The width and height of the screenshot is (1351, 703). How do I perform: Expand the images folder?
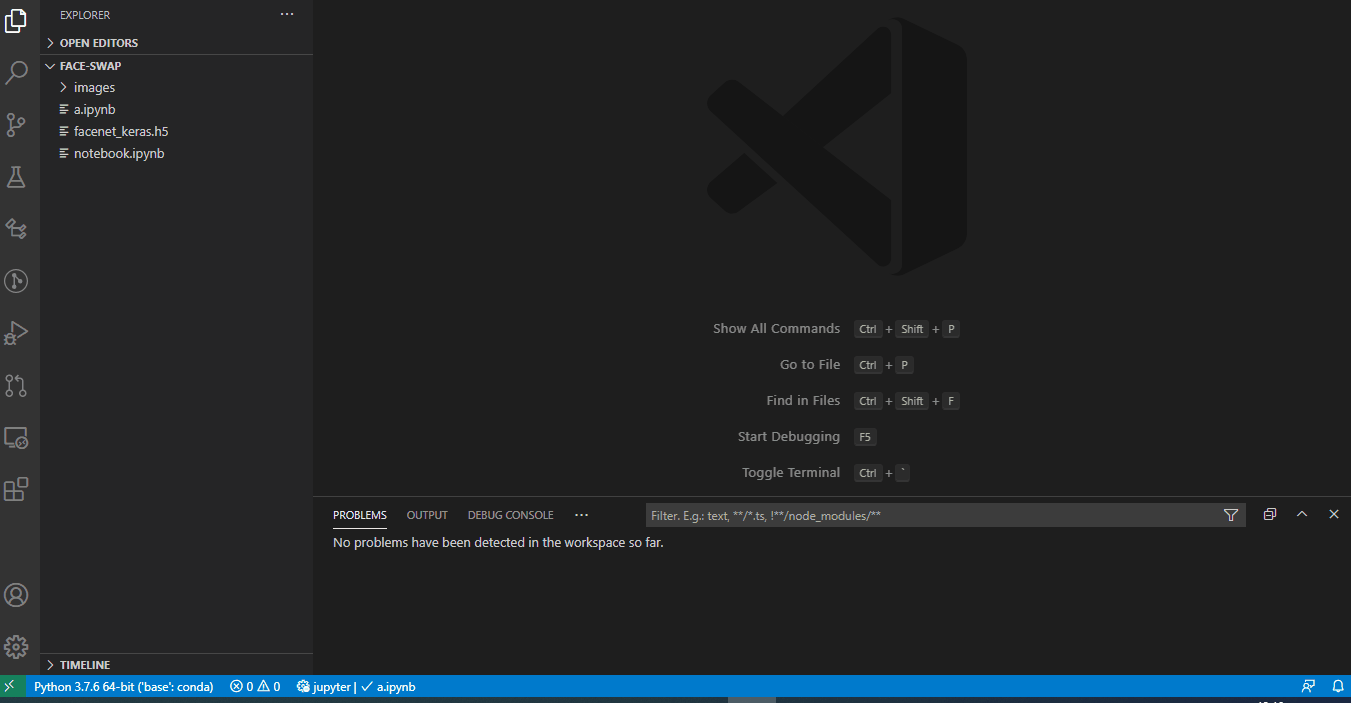176,88
